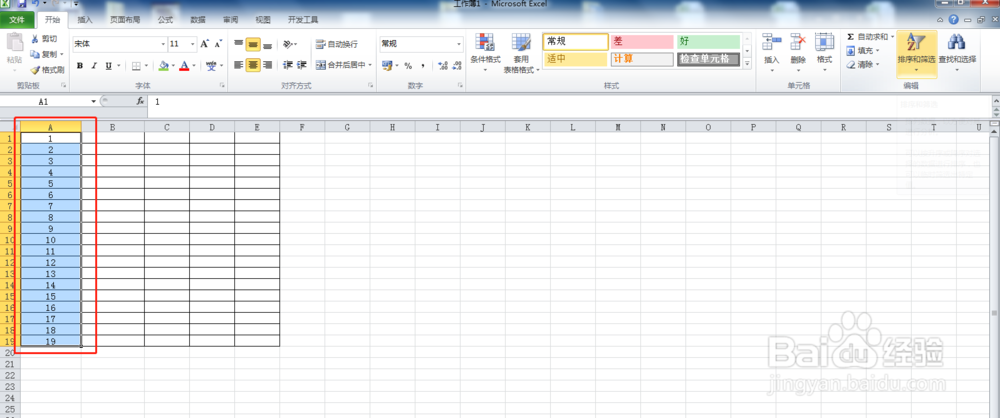Toggle middle vertical alignment
1000x418 pixels.
click(253, 45)
